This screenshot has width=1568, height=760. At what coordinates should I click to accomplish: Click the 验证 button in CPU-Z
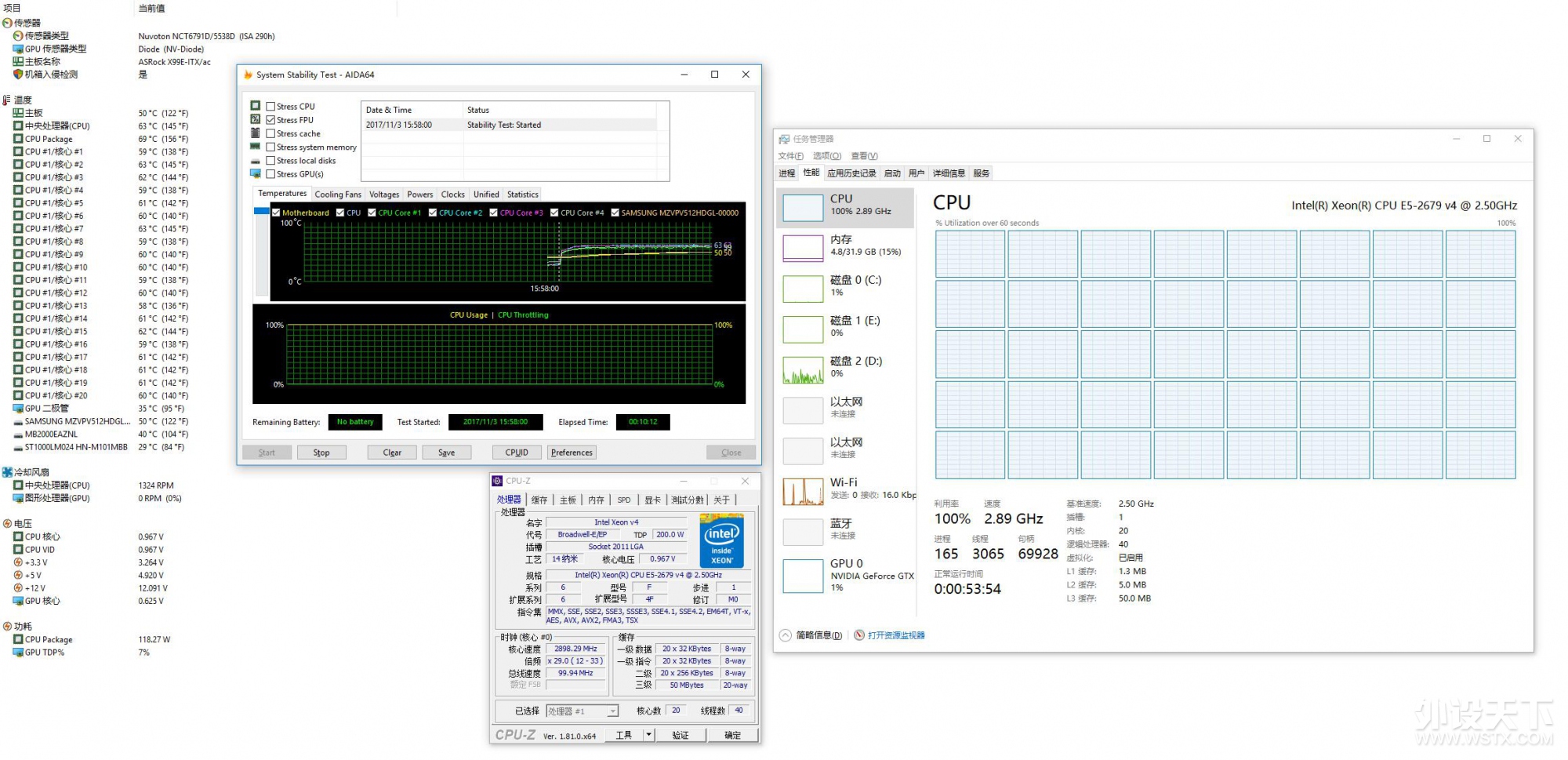681,735
